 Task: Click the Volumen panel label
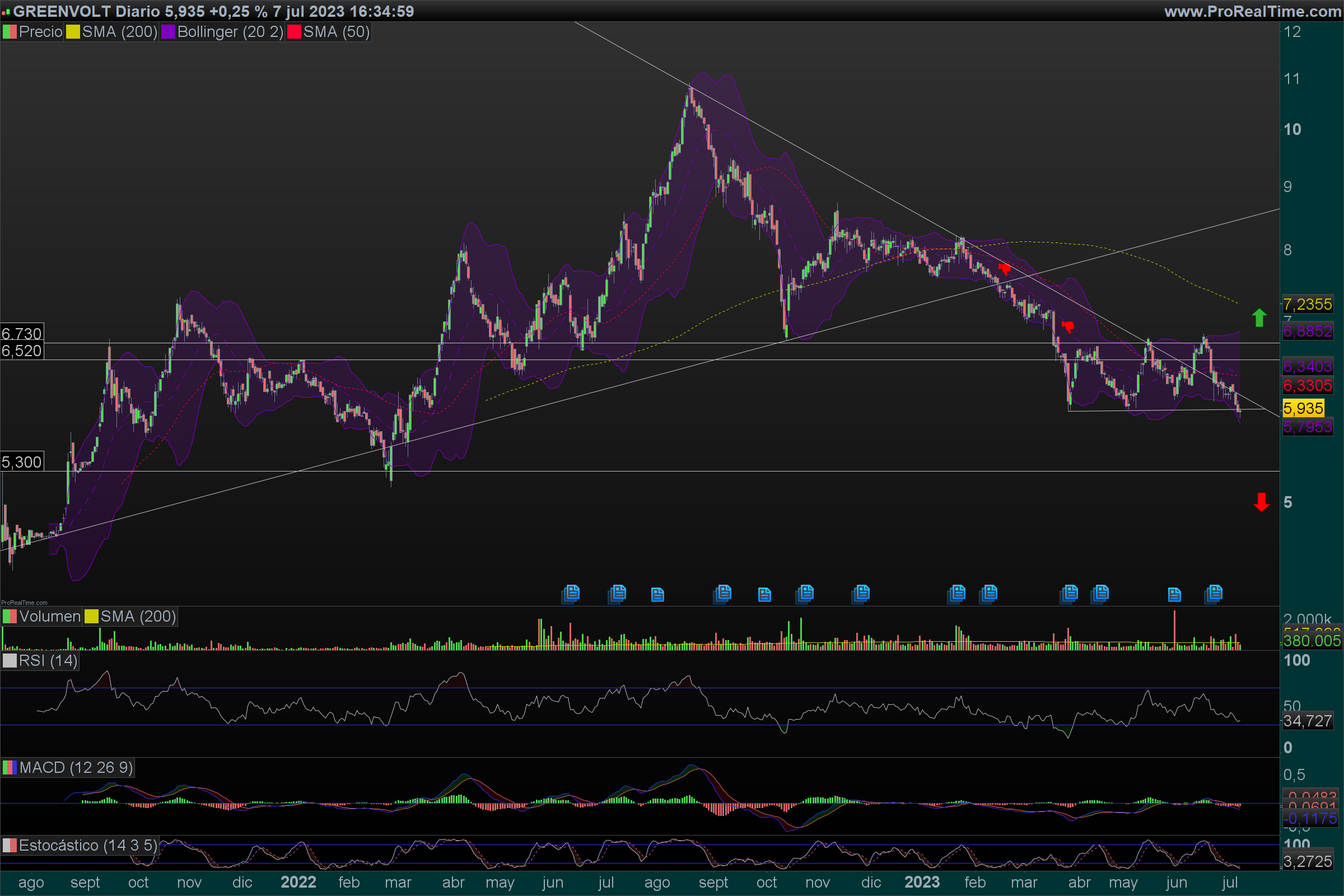(x=49, y=617)
